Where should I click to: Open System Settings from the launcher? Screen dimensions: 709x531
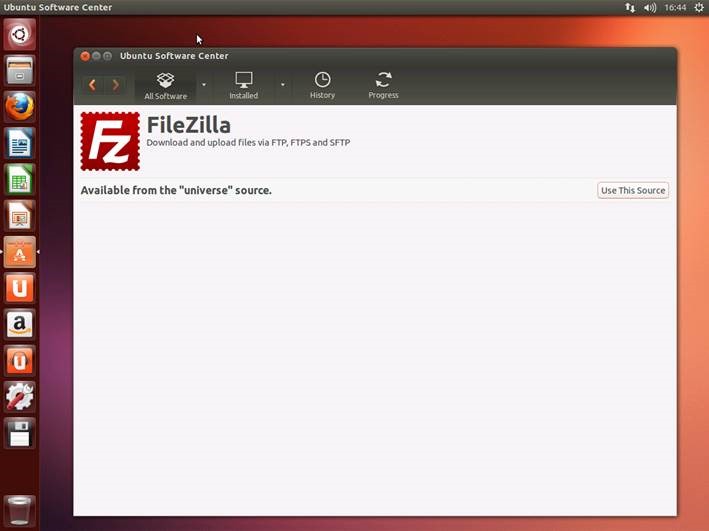pyautogui.click(x=19, y=397)
